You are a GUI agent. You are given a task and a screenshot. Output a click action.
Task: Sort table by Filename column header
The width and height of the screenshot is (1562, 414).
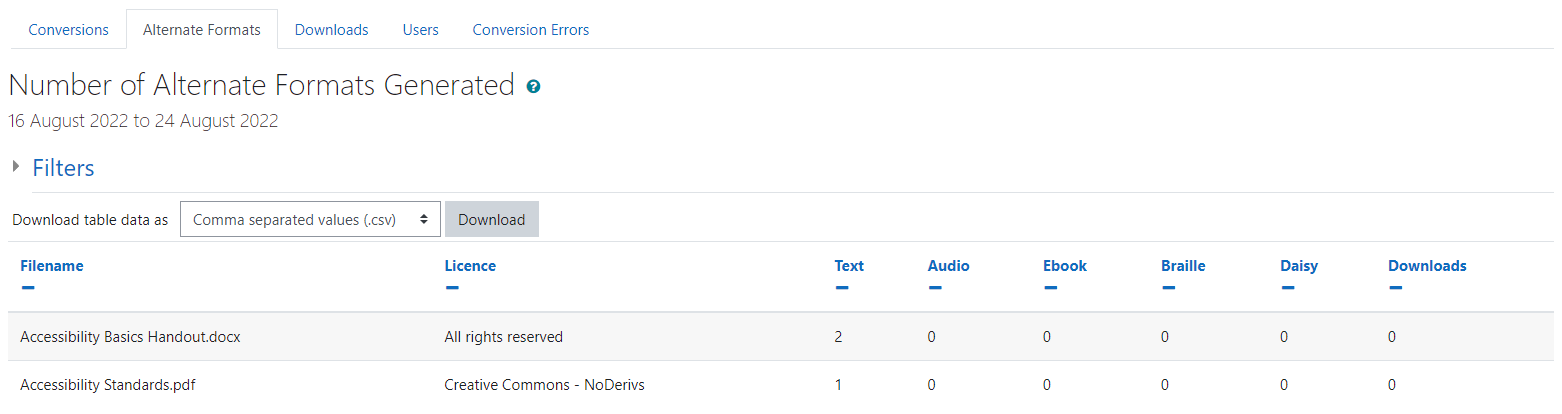tap(52, 266)
